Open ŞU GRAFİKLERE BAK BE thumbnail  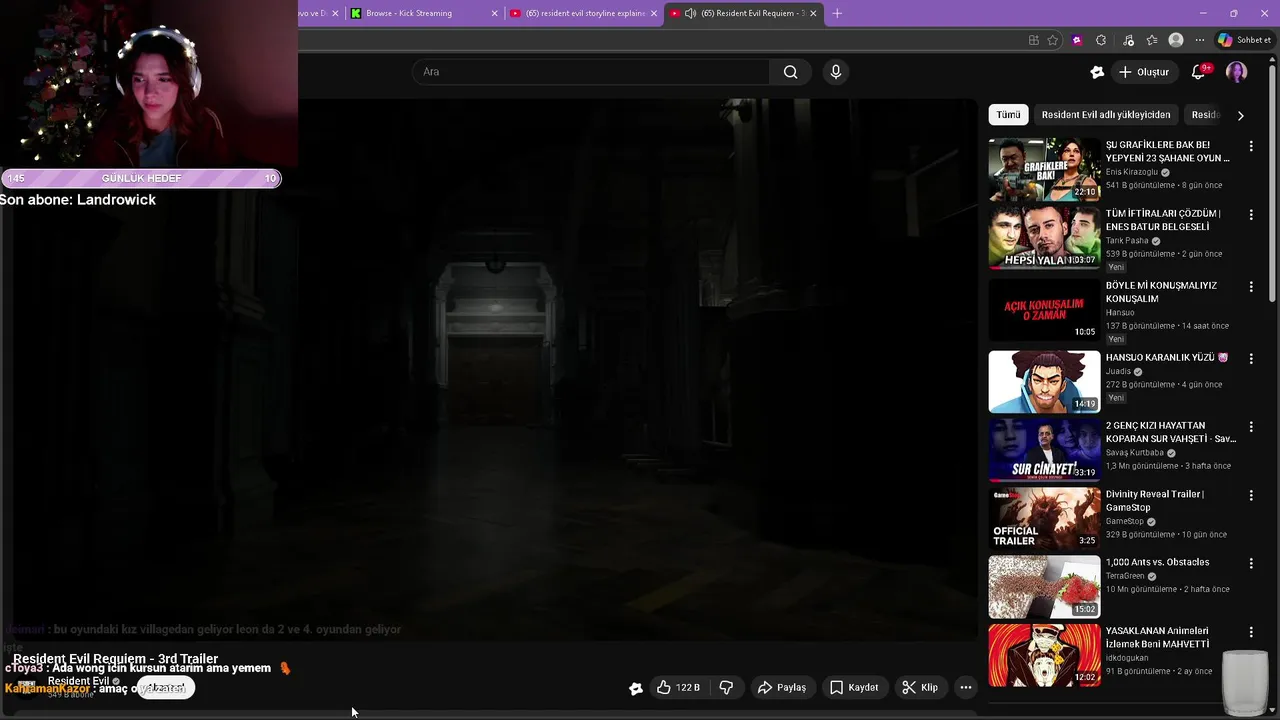pos(1044,169)
